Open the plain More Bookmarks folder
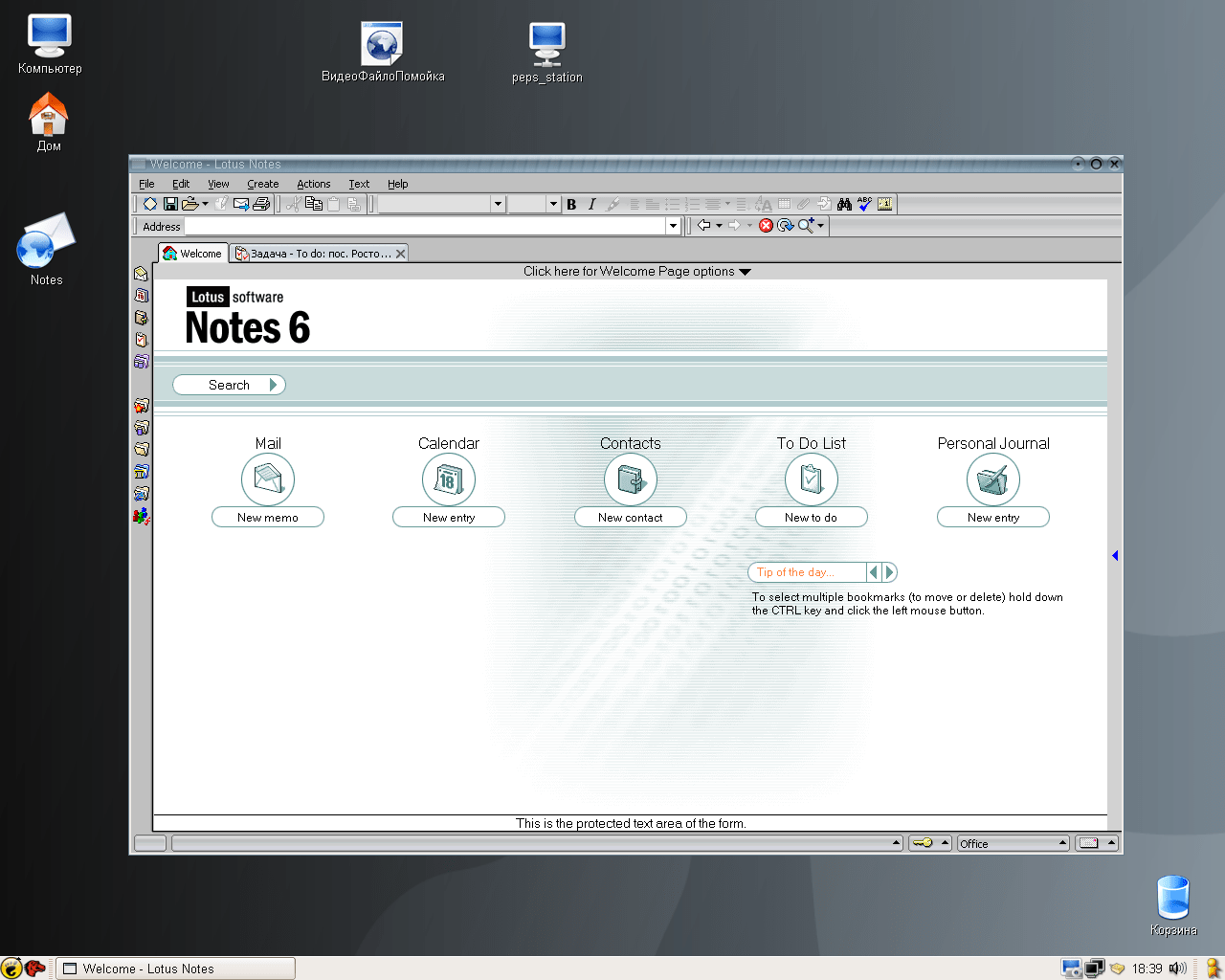Image resolution: width=1225 pixels, height=980 pixels. [x=142, y=450]
